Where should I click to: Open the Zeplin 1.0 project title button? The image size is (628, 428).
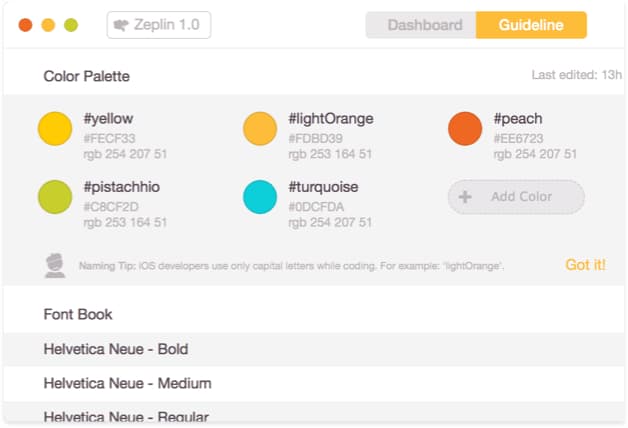pos(159,25)
